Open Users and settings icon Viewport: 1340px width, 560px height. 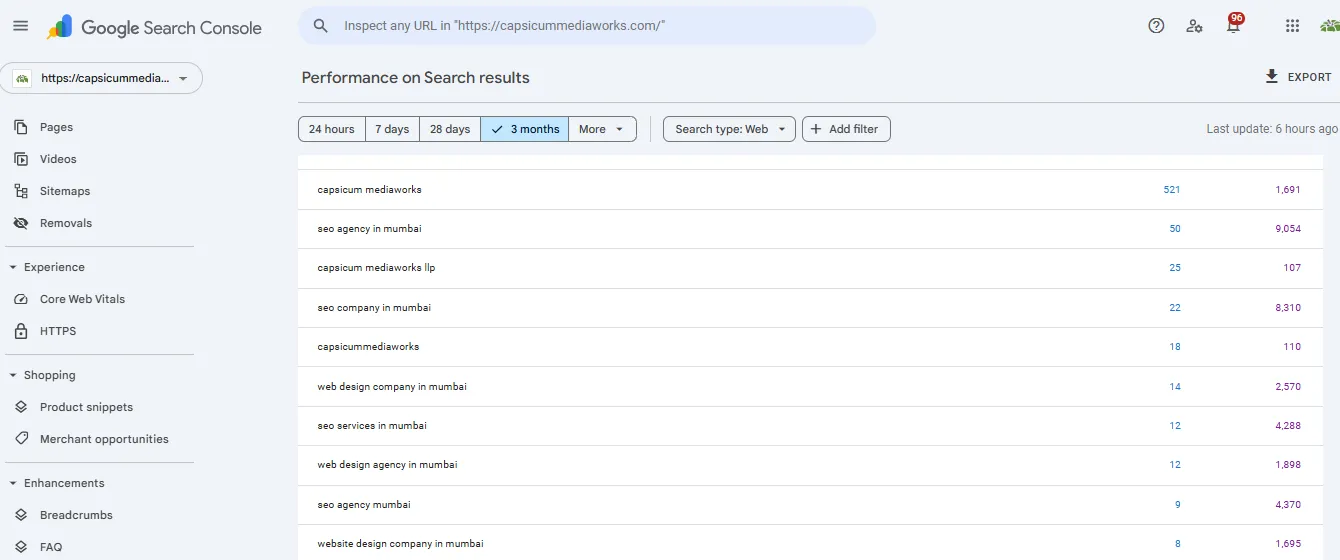click(1194, 26)
